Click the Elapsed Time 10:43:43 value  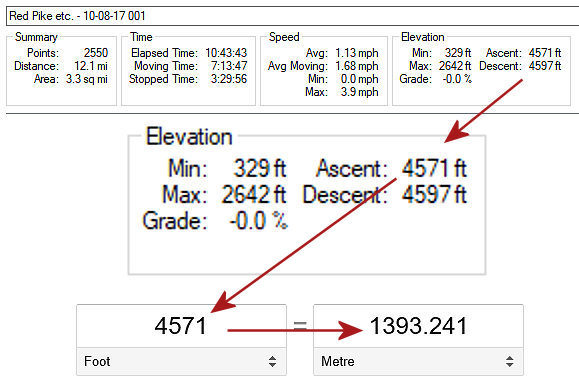[x=226, y=53]
